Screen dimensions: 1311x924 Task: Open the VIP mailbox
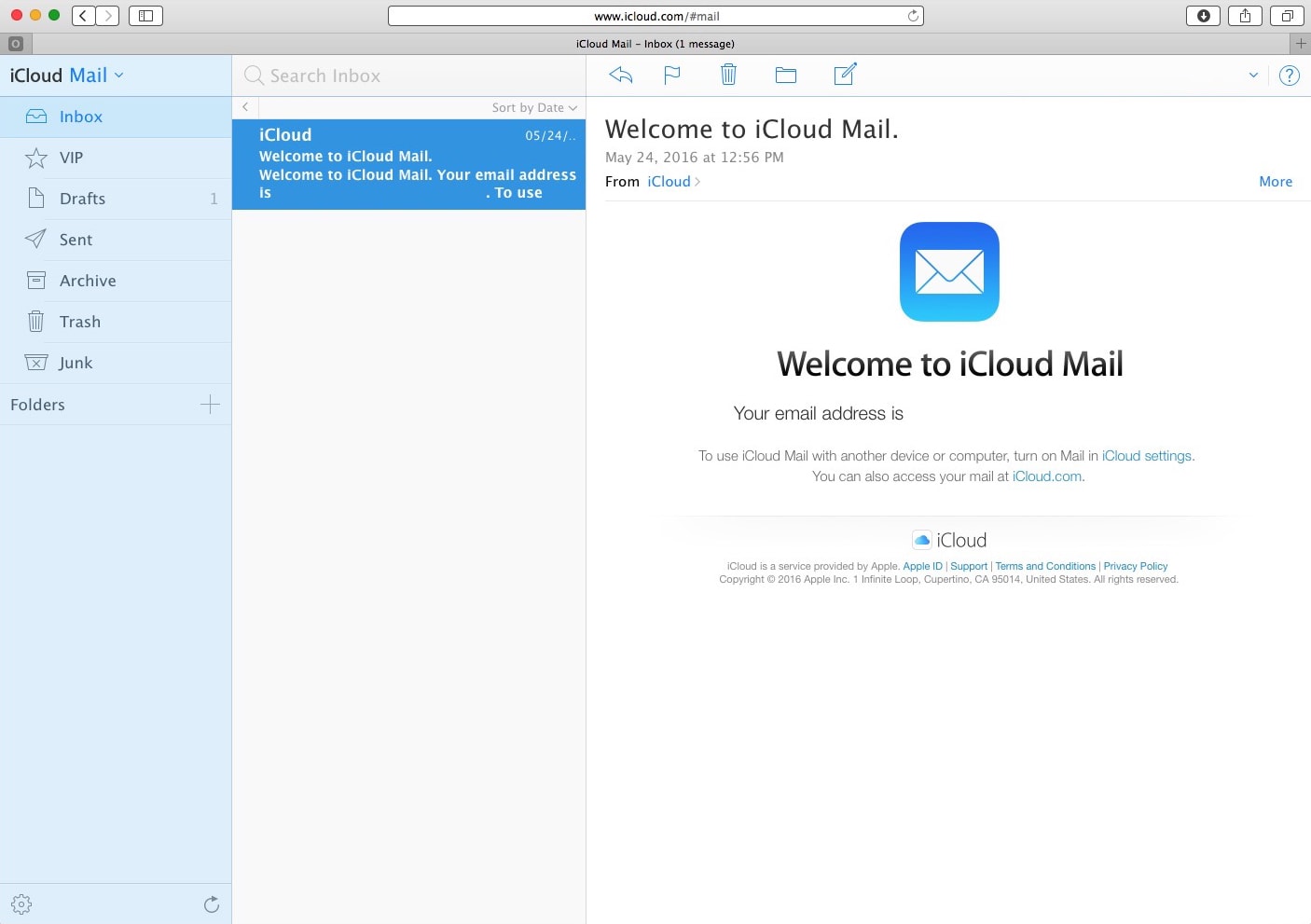point(116,158)
